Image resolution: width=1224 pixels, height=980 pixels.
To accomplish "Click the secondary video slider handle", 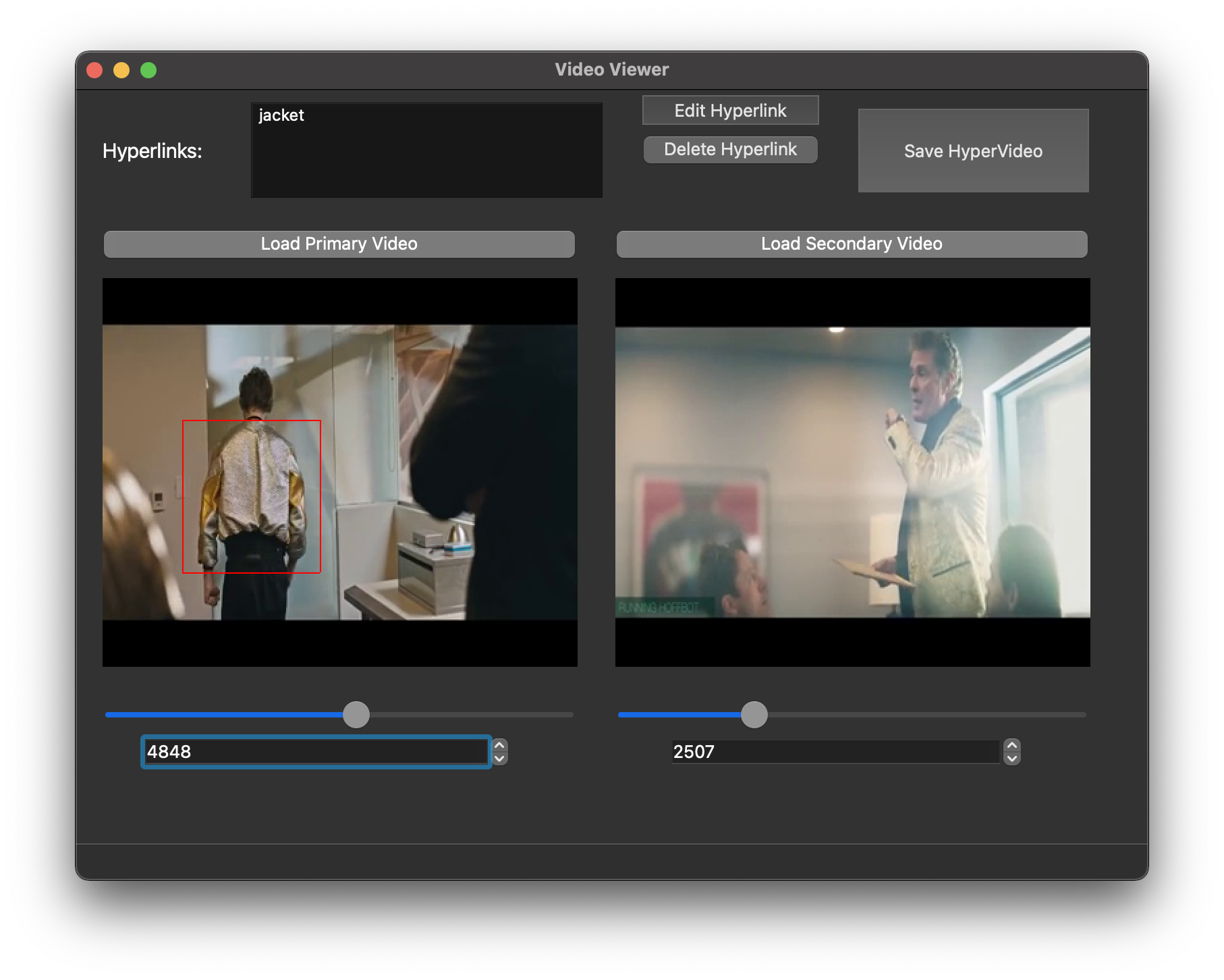I will click(754, 714).
